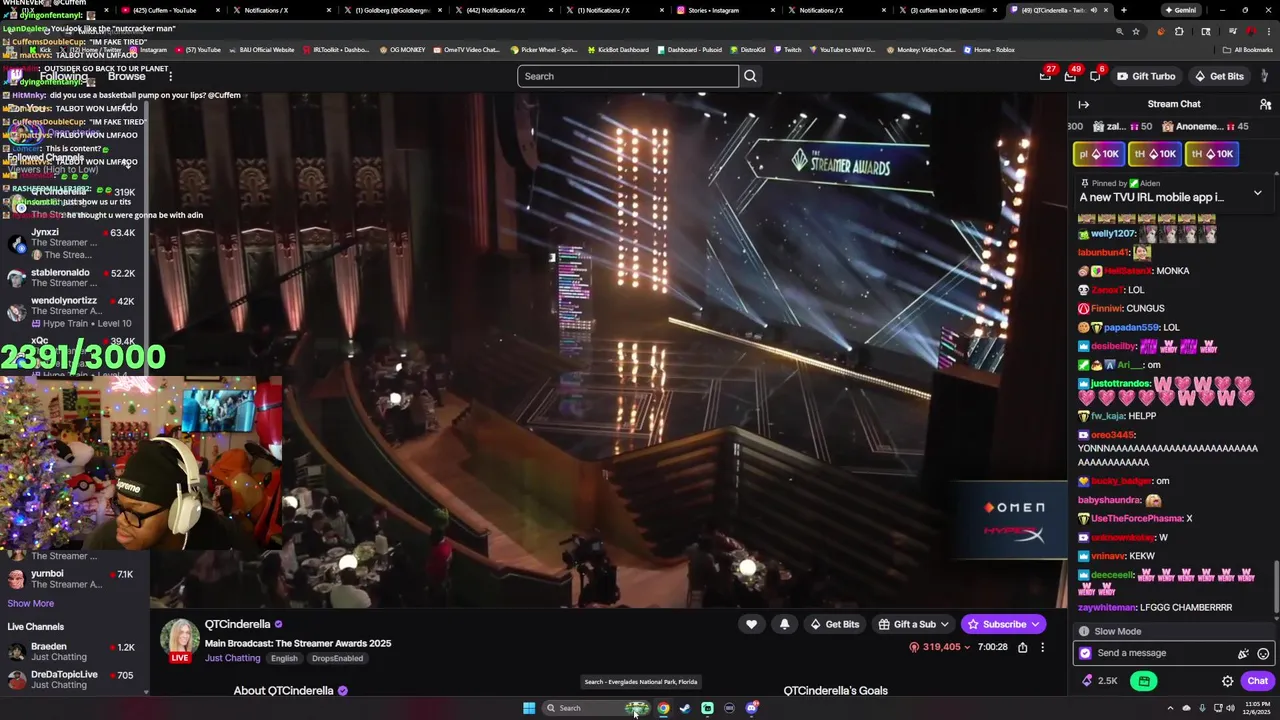Open the Browse menu item
Screen dimensions: 1280x720
126,76
